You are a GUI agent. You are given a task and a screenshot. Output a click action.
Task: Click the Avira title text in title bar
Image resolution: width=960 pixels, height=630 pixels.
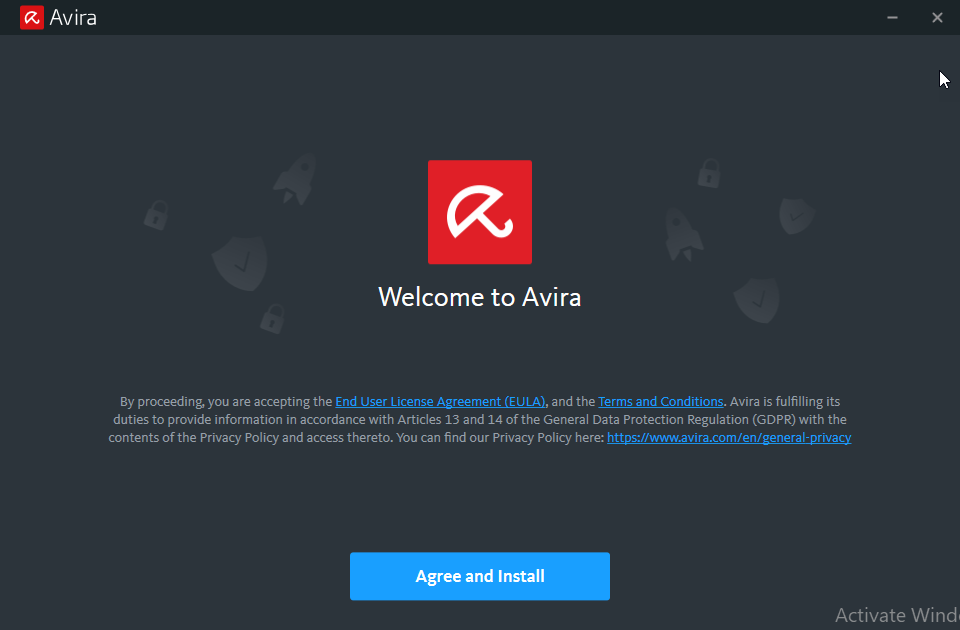[73, 18]
